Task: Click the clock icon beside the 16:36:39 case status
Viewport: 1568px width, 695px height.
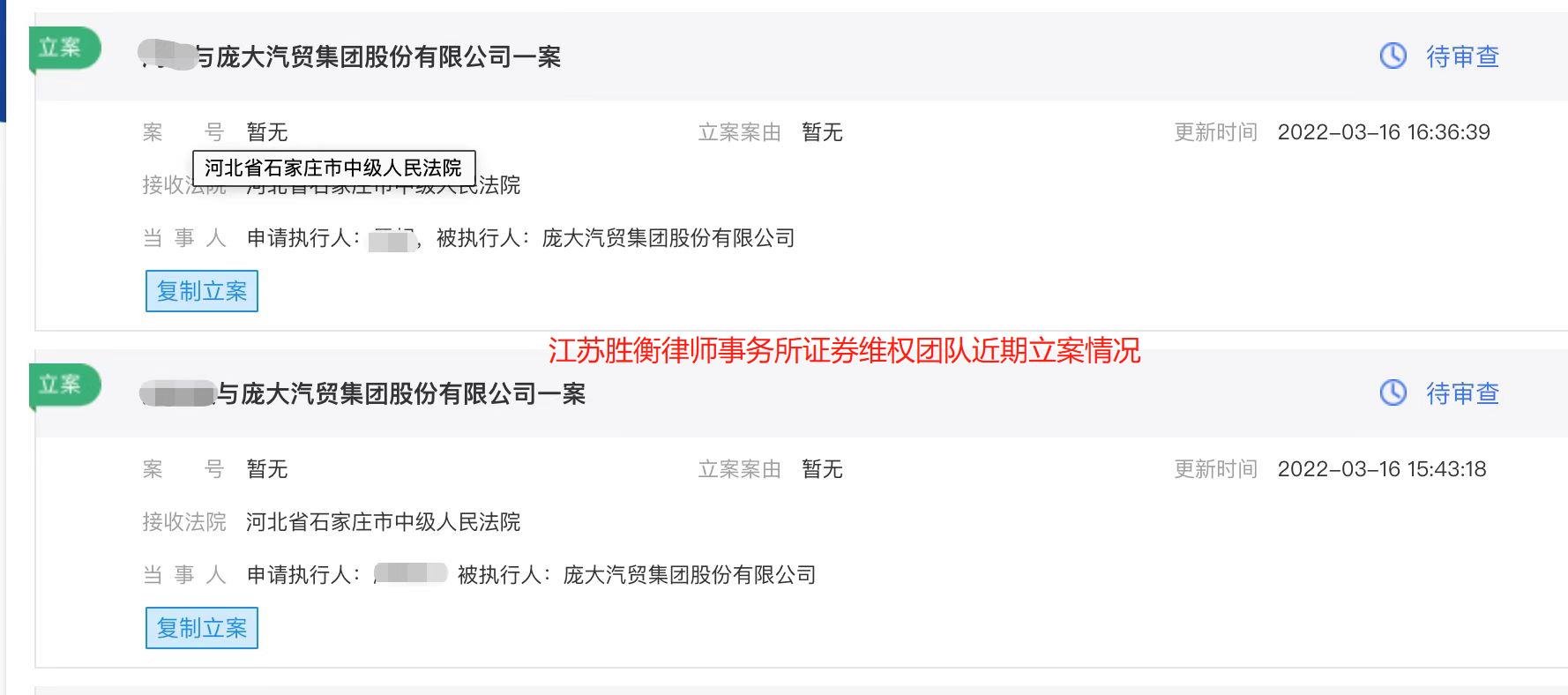Action: [x=1393, y=56]
